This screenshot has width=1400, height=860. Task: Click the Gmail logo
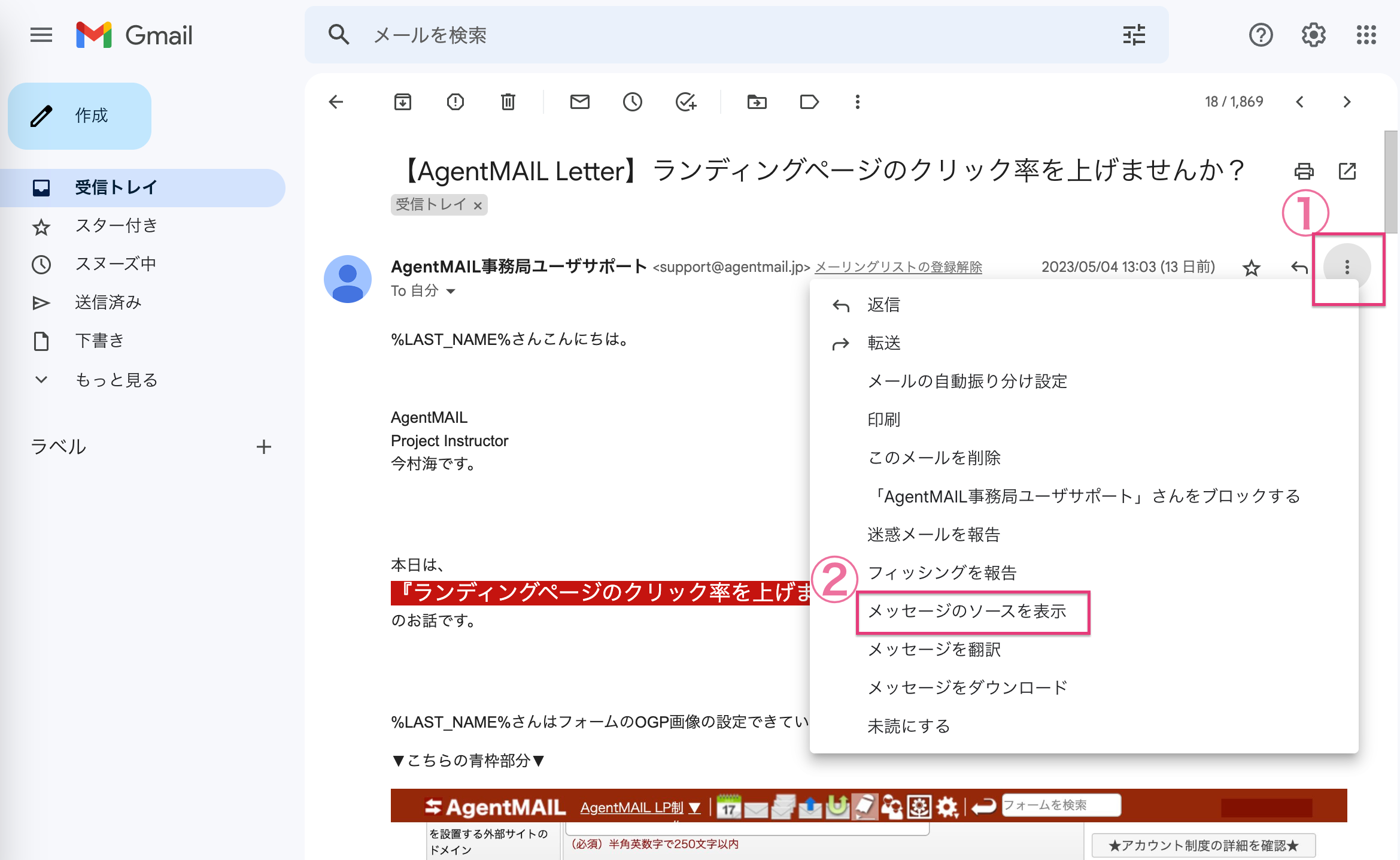134,35
